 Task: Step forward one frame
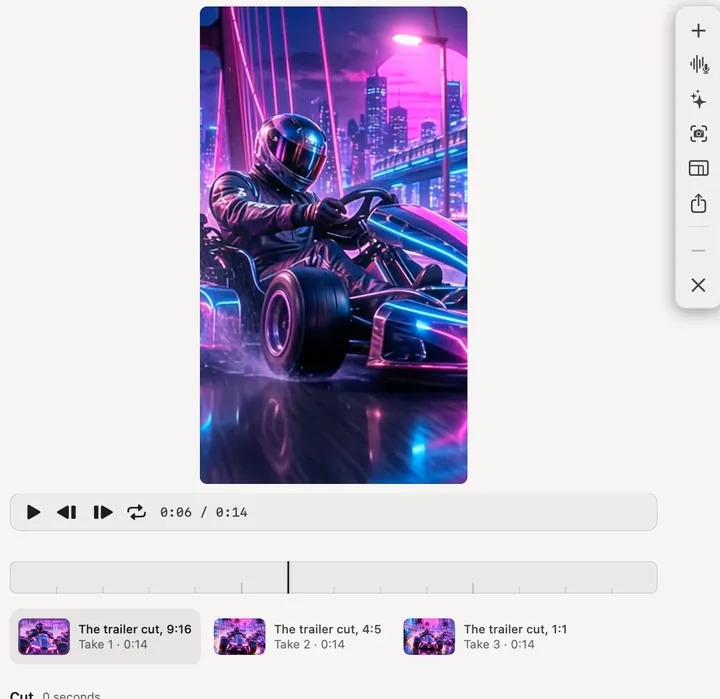coord(102,512)
